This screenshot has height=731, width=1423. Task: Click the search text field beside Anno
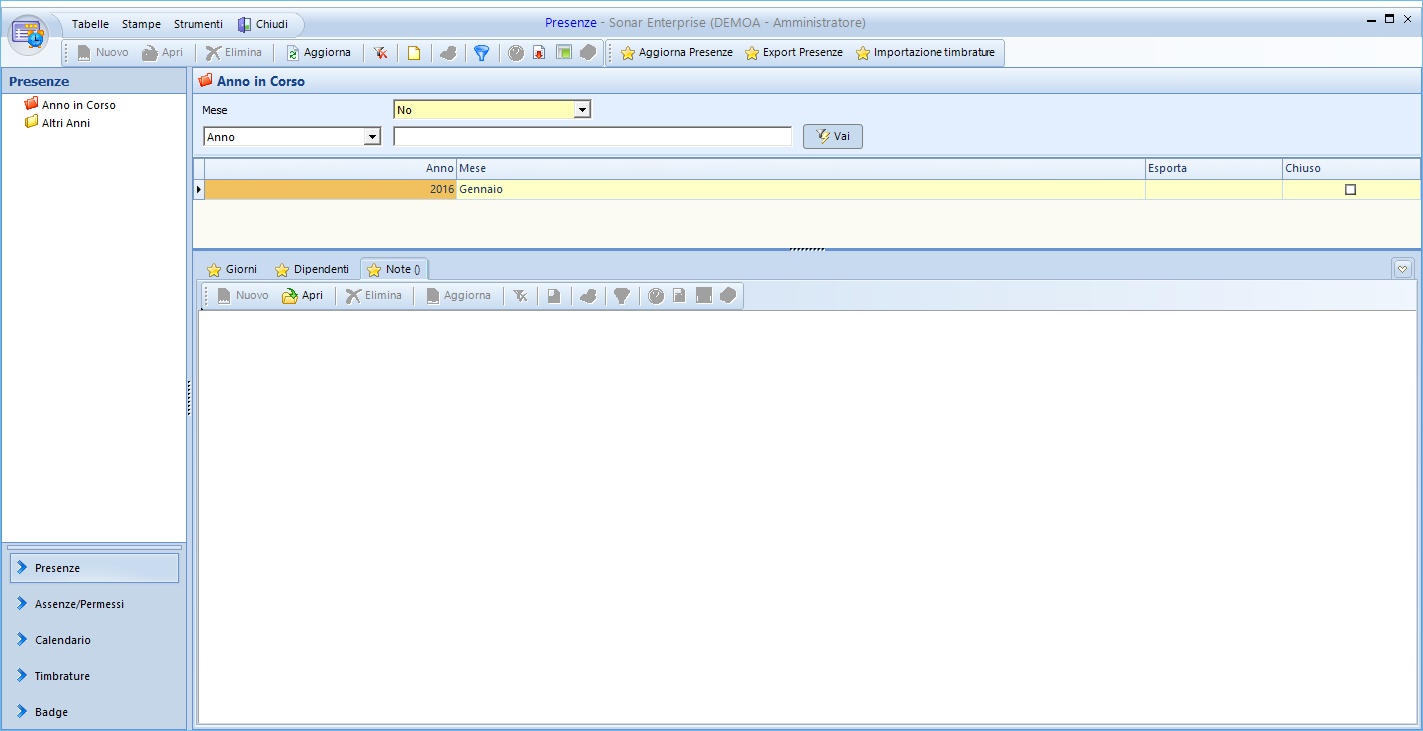592,137
